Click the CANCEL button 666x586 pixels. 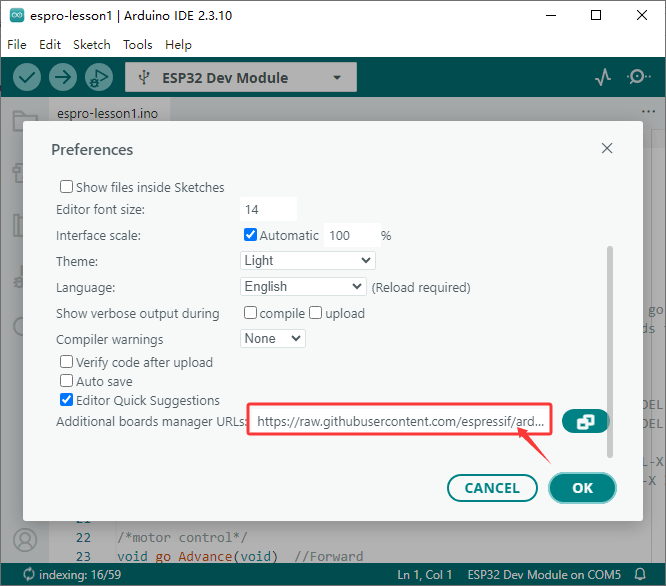492,488
